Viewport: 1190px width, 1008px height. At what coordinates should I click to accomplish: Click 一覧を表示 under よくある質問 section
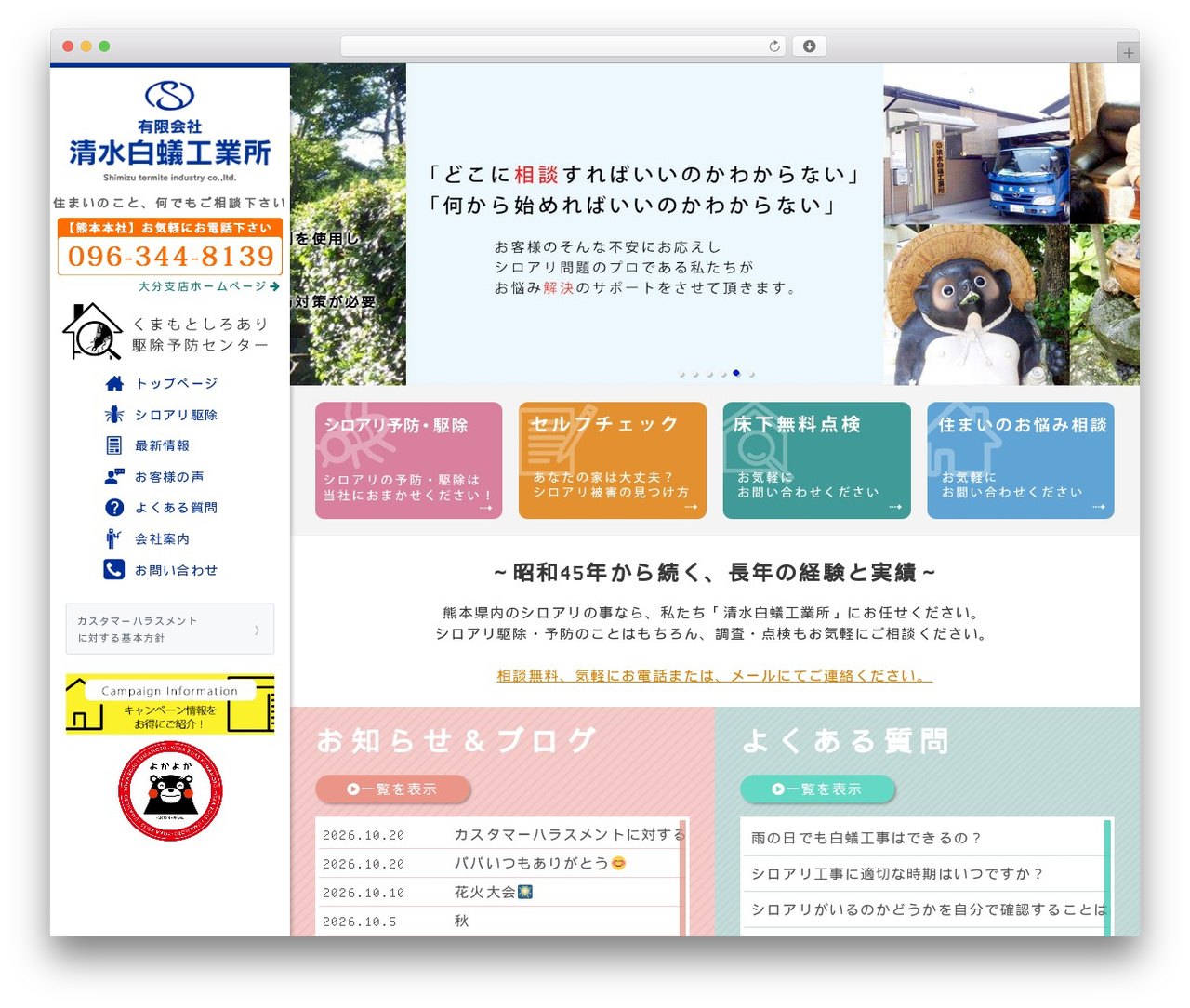818,789
